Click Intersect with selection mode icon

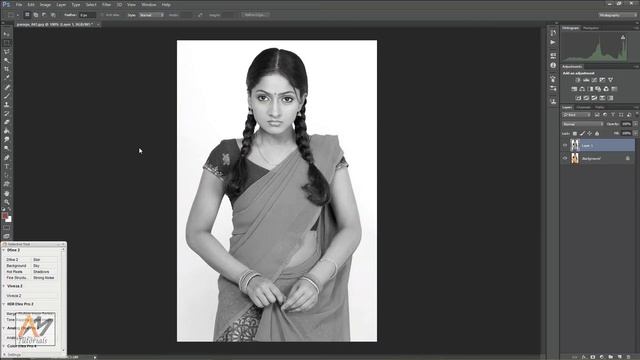53,15
